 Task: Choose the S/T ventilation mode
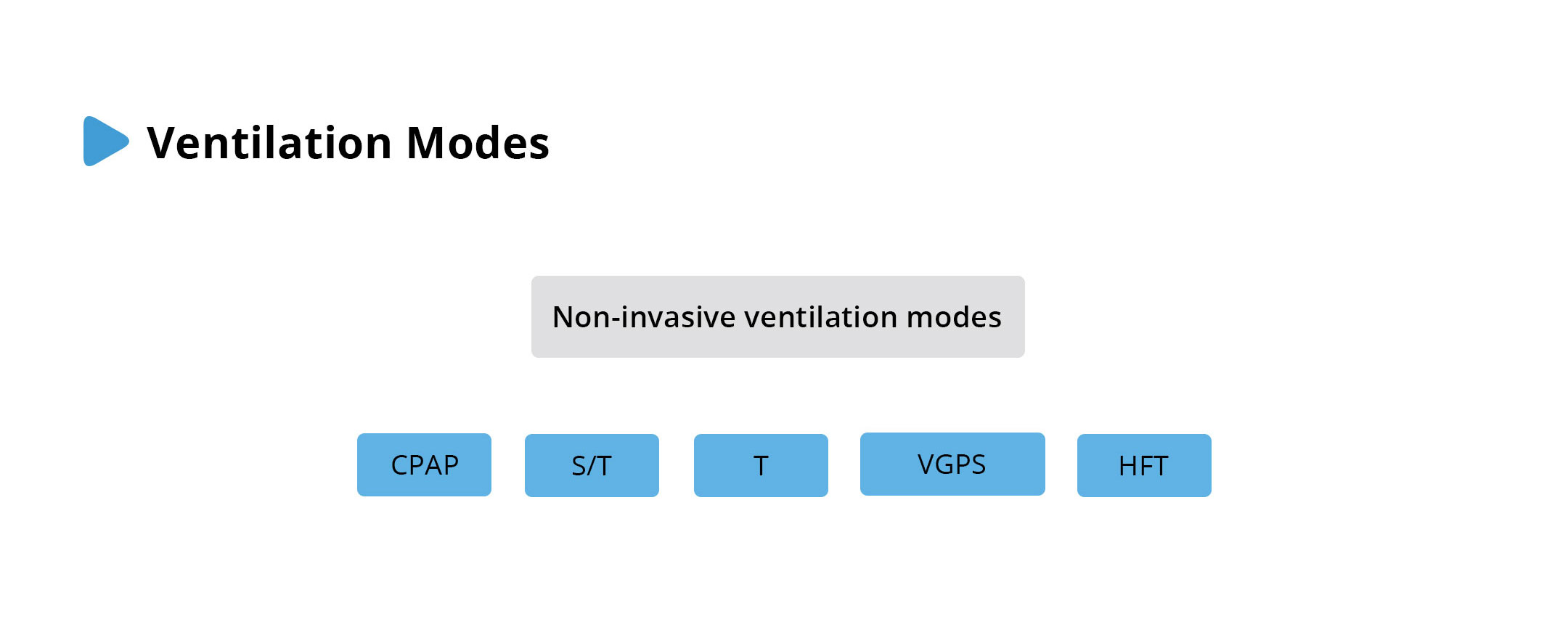[x=592, y=465]
